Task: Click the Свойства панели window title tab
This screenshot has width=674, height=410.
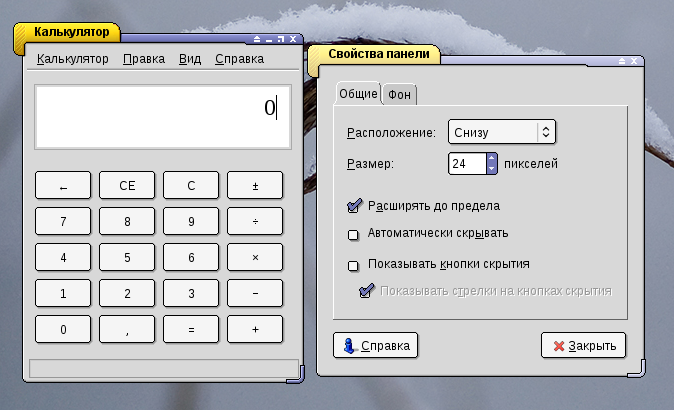Action: [379, 54]
